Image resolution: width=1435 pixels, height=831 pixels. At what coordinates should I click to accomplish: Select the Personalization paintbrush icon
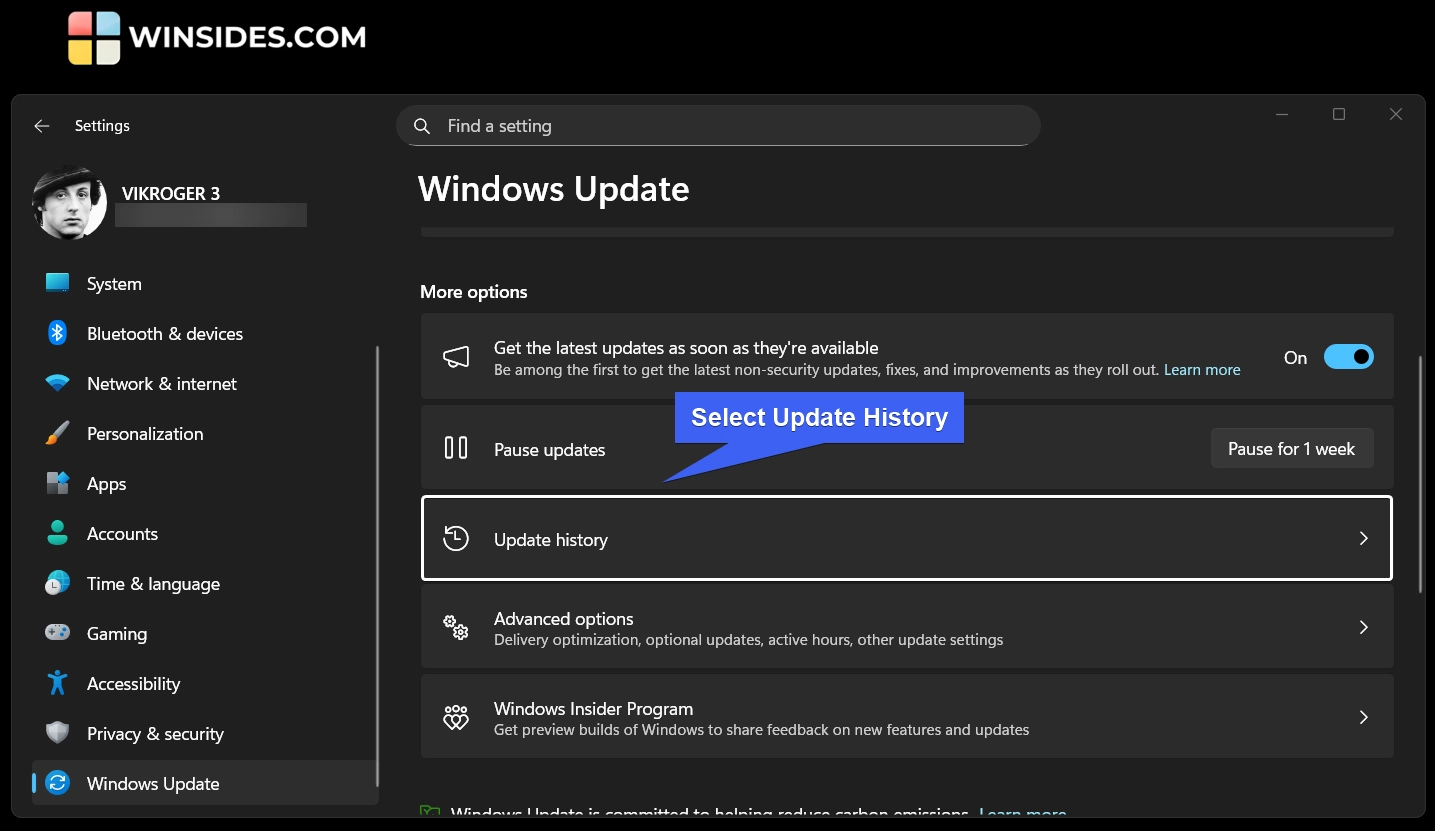coord(57,433)
